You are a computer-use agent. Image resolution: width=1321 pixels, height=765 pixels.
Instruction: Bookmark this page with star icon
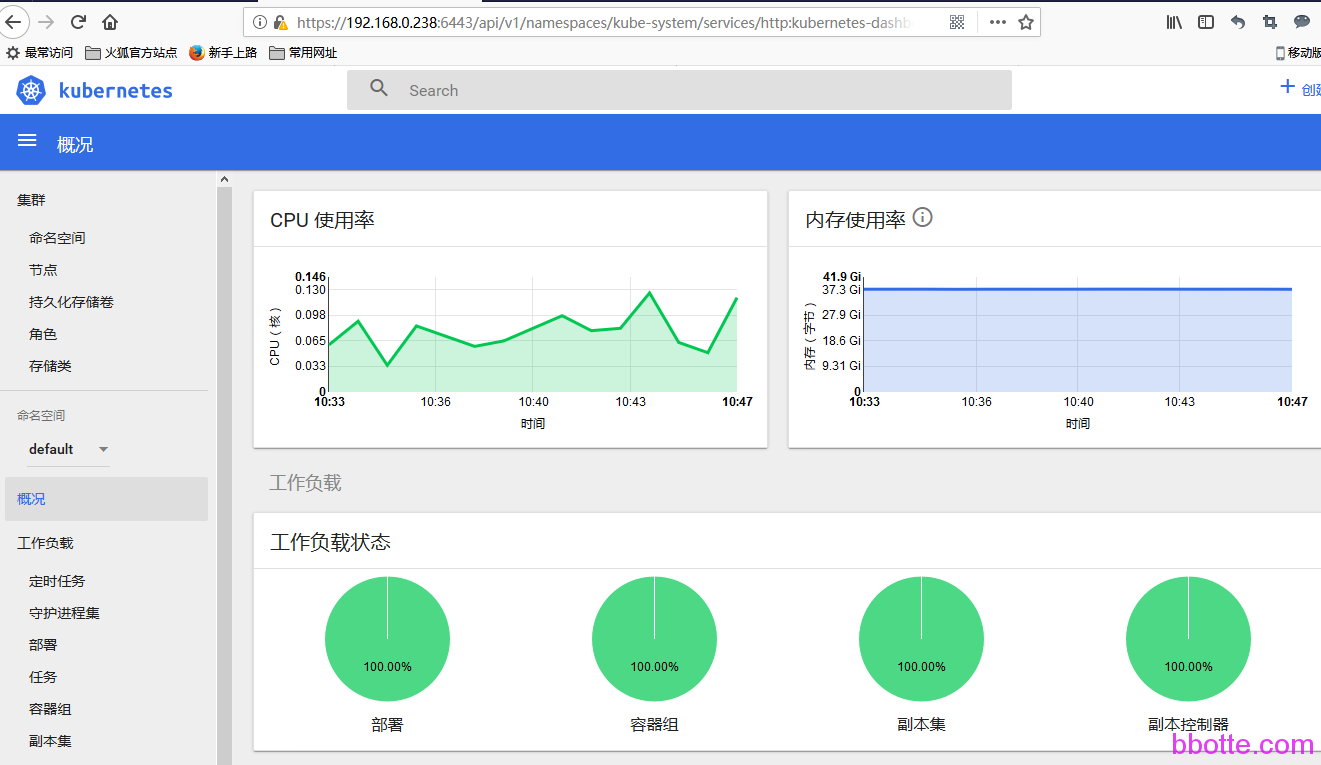pos(1026,22)
